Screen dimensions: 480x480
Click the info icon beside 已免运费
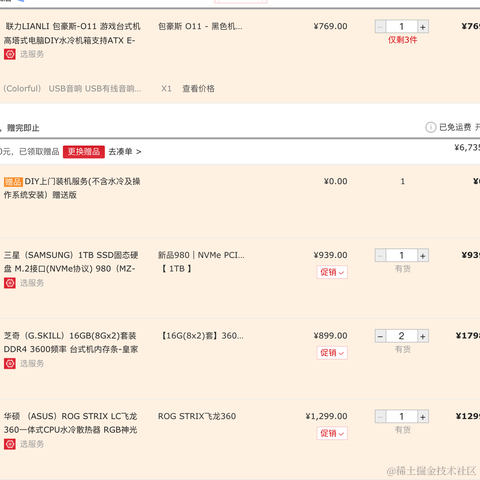tap(431, 127)
